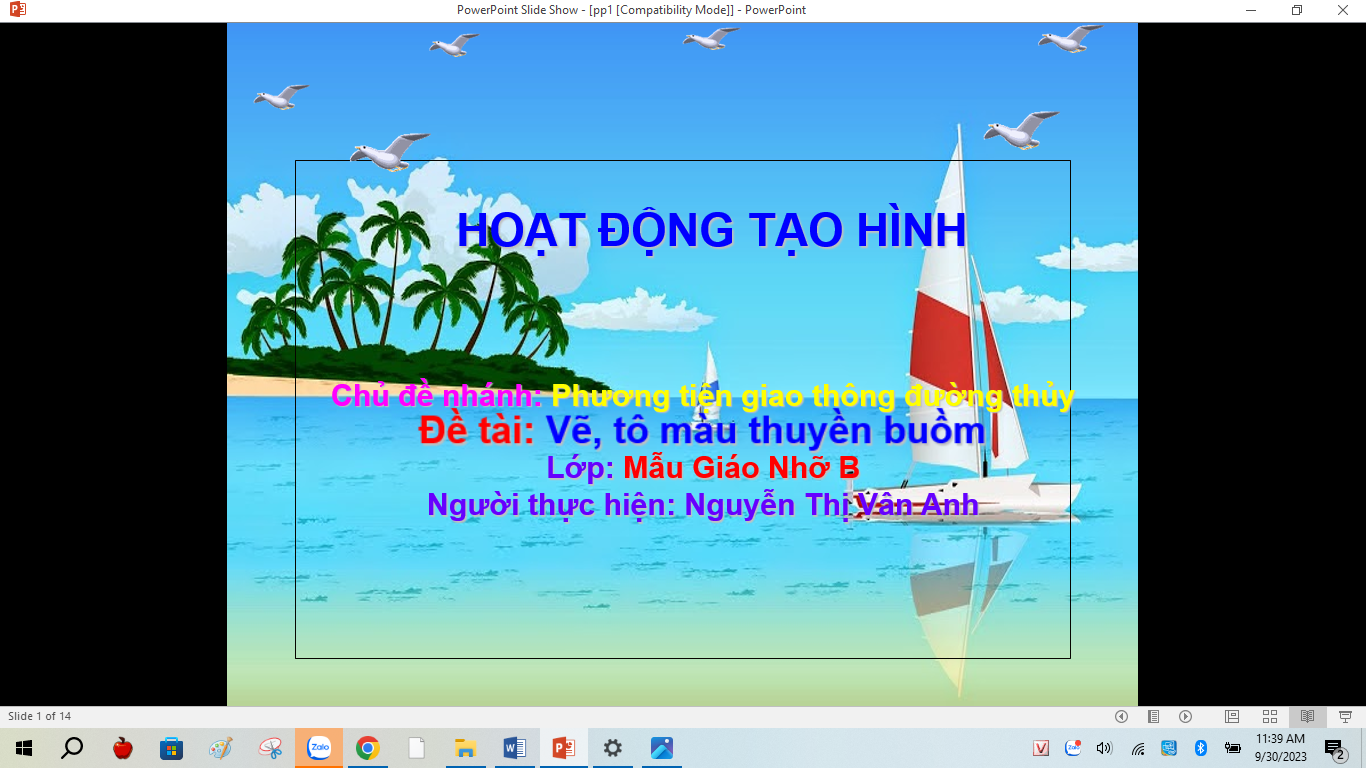Open the slide menu icon in status bar
This screenshot has height=768, width=1366.
point(1153,716)
